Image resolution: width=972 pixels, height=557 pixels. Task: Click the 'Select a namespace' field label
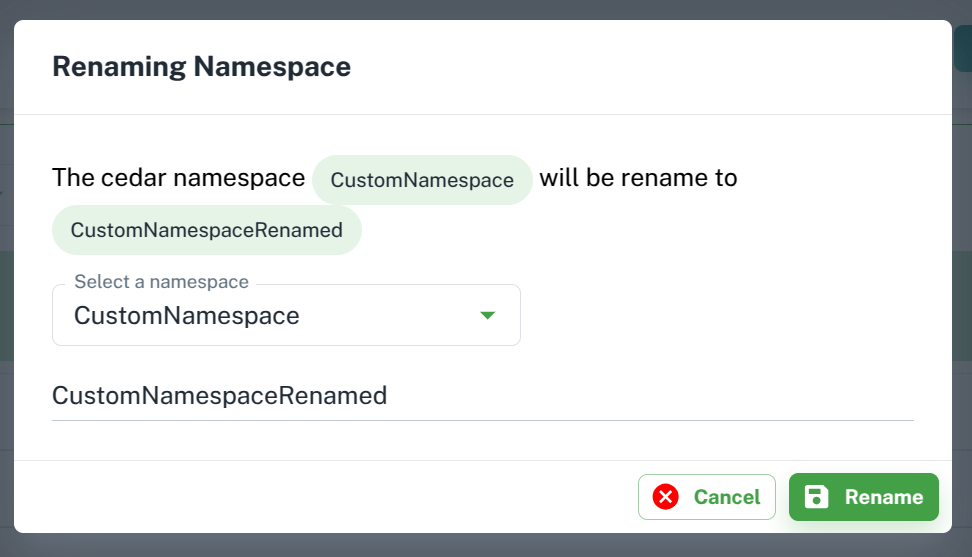(x=161, y=282)
